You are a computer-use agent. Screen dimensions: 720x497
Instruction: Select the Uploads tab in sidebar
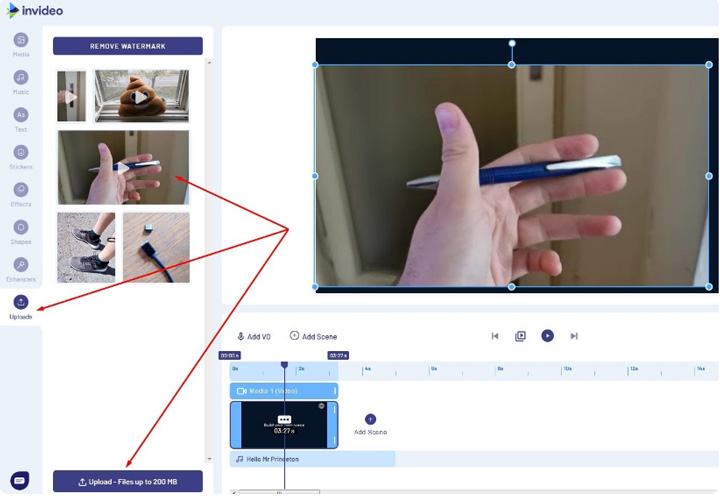(21, 307)
